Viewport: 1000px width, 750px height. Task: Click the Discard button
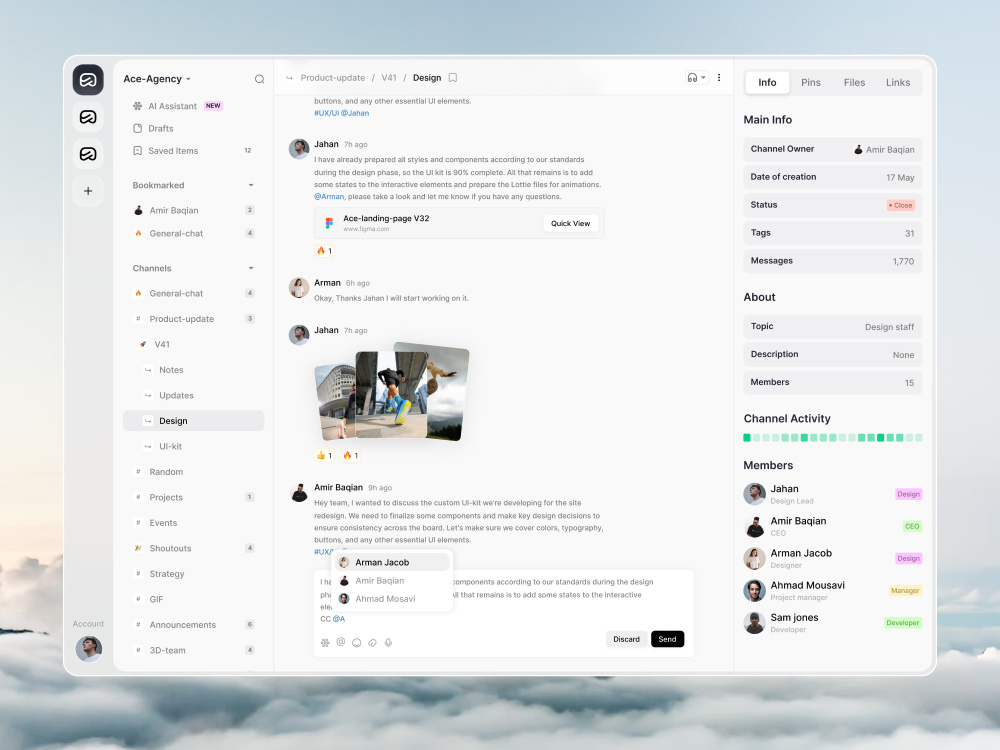[626, 639]
